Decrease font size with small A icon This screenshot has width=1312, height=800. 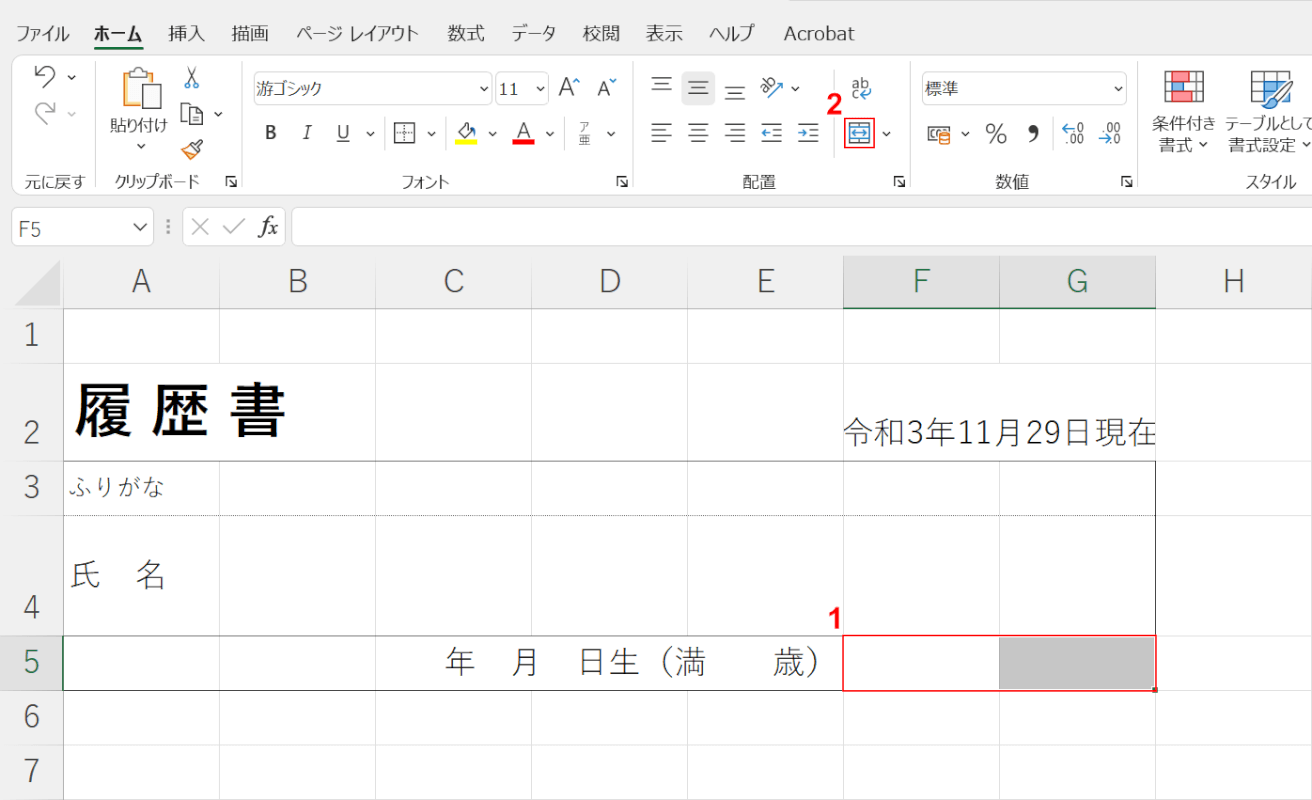607,88
